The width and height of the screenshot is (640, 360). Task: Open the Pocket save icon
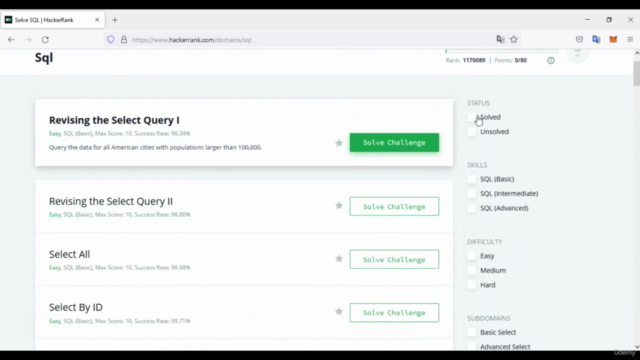pyautogui.click(x=579, y=40)
